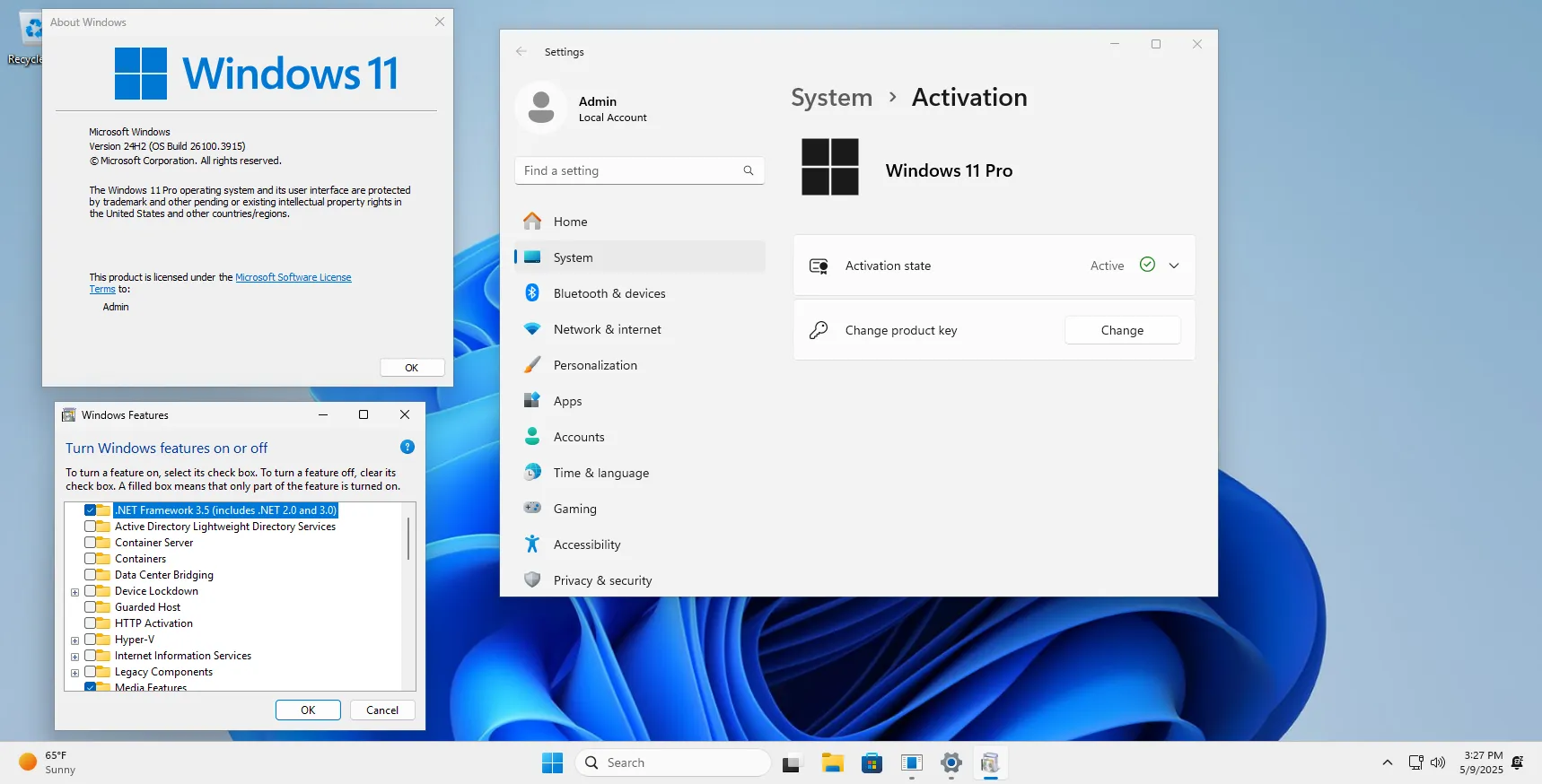Open Personalization settings
Screen dimensions: 1542x784
[x=639, y=365]
